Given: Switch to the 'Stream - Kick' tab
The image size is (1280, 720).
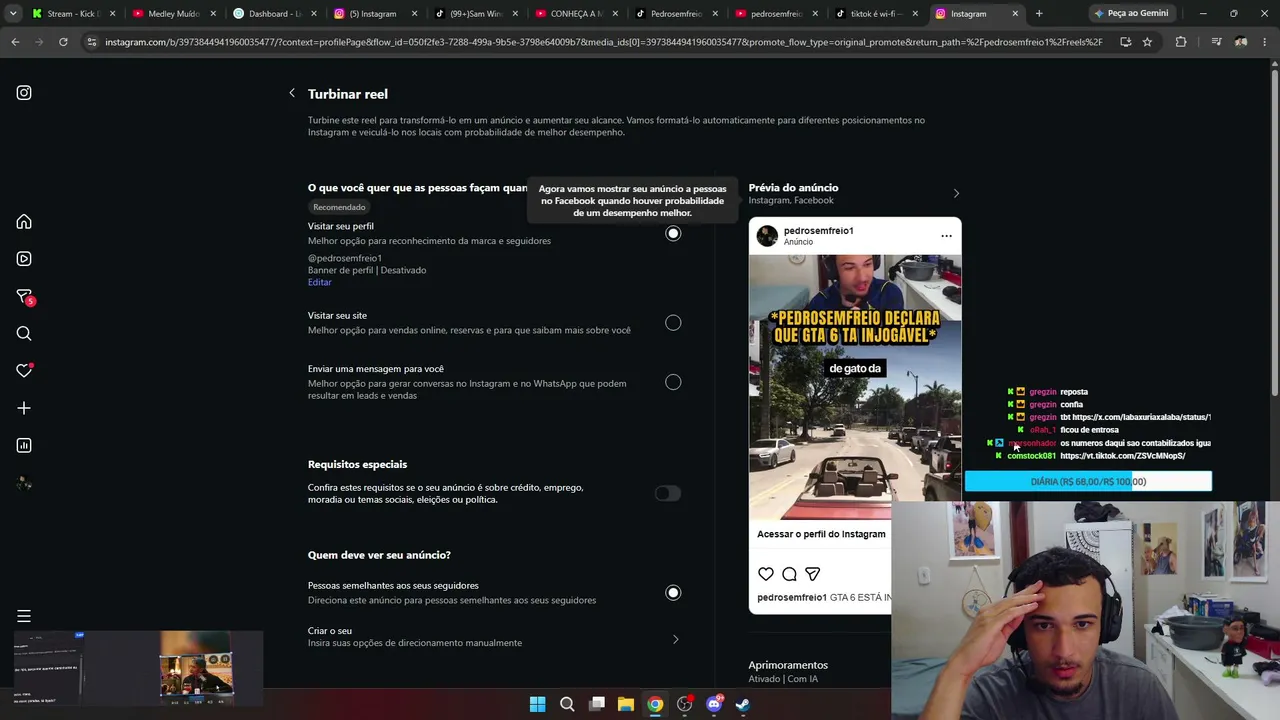Looking at the screenshot, I should (74, 14).
